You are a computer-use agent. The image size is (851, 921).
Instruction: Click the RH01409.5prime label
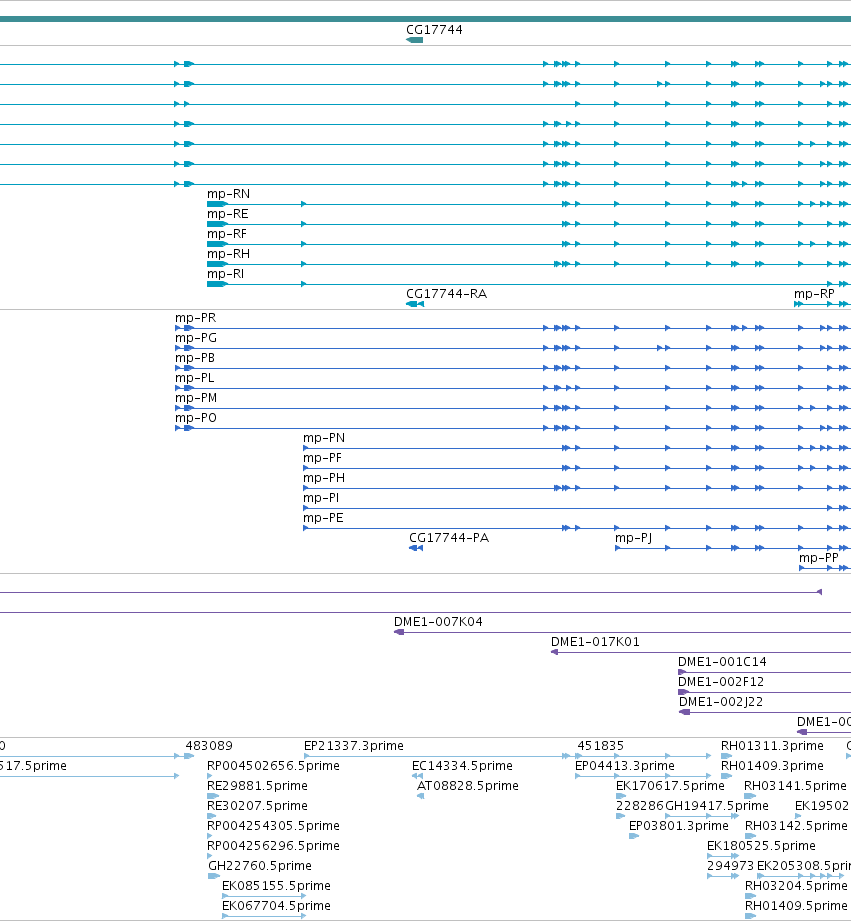(796, 905)
